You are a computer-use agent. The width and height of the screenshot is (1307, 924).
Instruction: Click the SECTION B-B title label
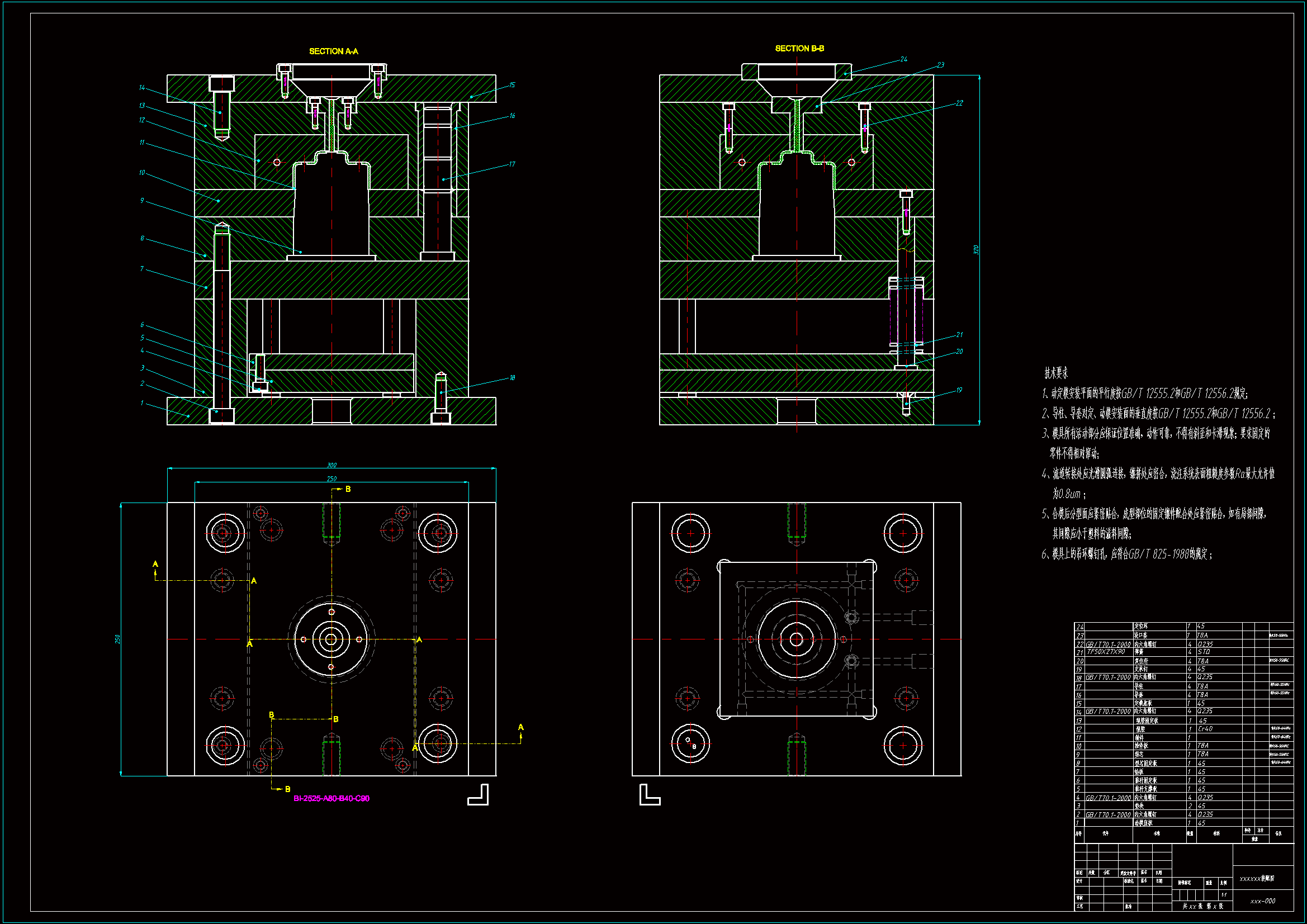[x=799, y=49]
